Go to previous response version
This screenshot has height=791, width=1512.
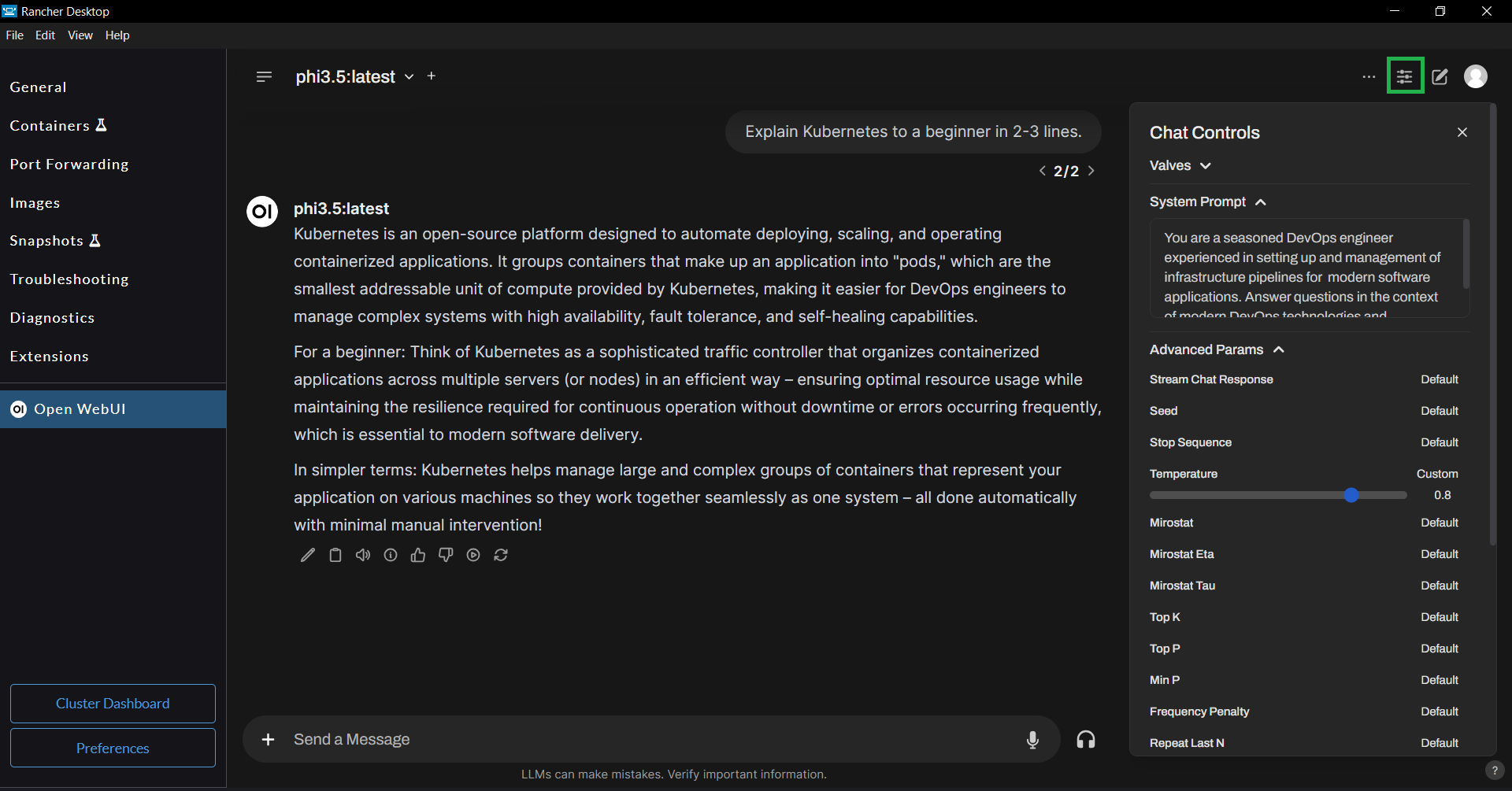point(1043,171)
